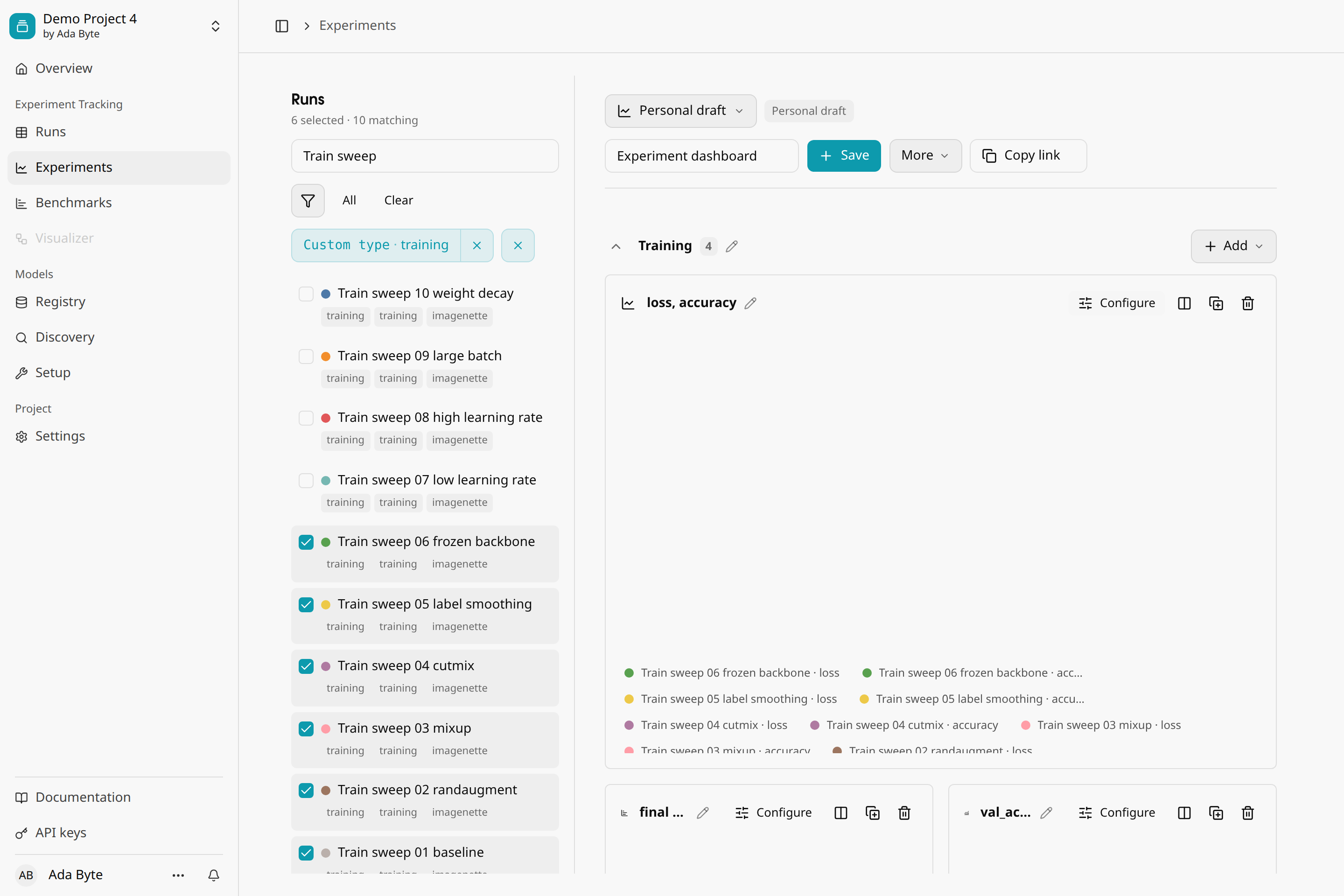This screenshot has height=896, width=1344.
Task: Click the copy icon in Copy link
Action: click(989, 155)
